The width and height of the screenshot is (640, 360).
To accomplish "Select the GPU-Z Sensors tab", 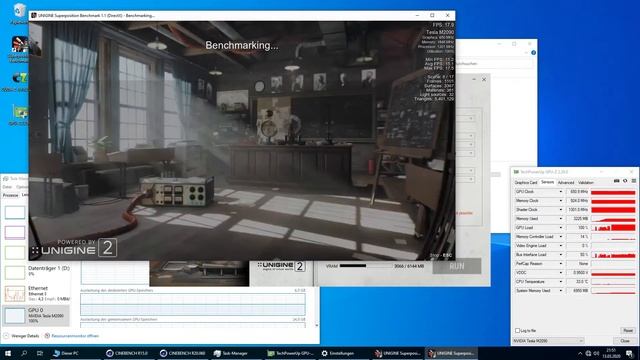I will pos(547,182).
